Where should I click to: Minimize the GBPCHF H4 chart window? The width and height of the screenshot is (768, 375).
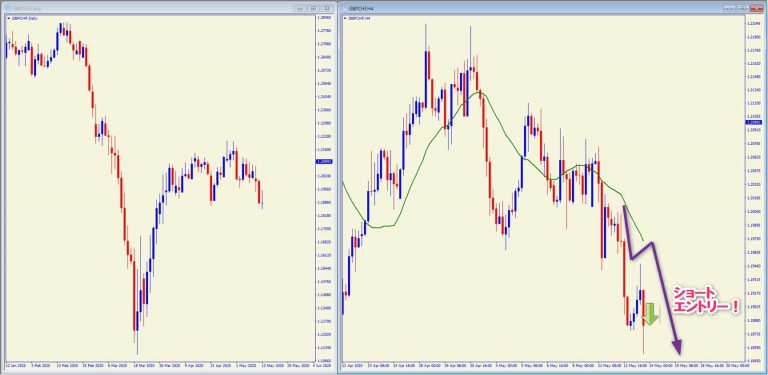coord(730,8)
